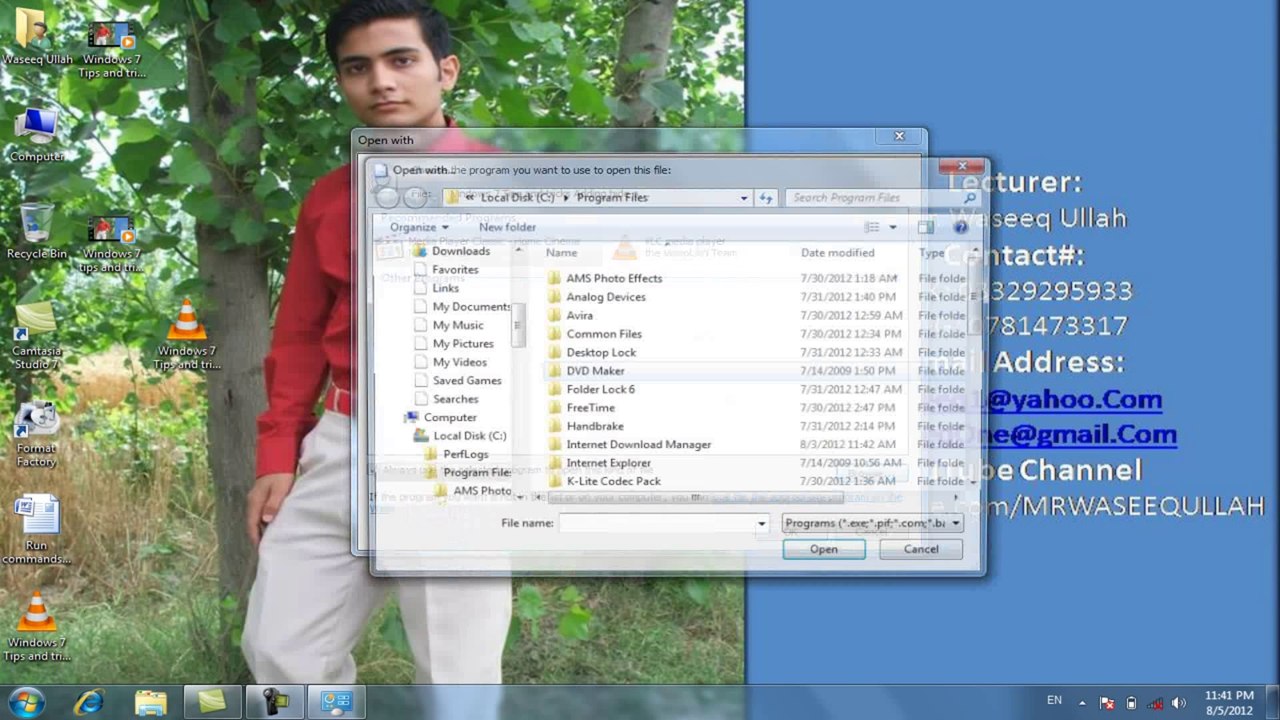
Task: Click the folder icon of AMS Photo Effects
Action: pos(554,278)
